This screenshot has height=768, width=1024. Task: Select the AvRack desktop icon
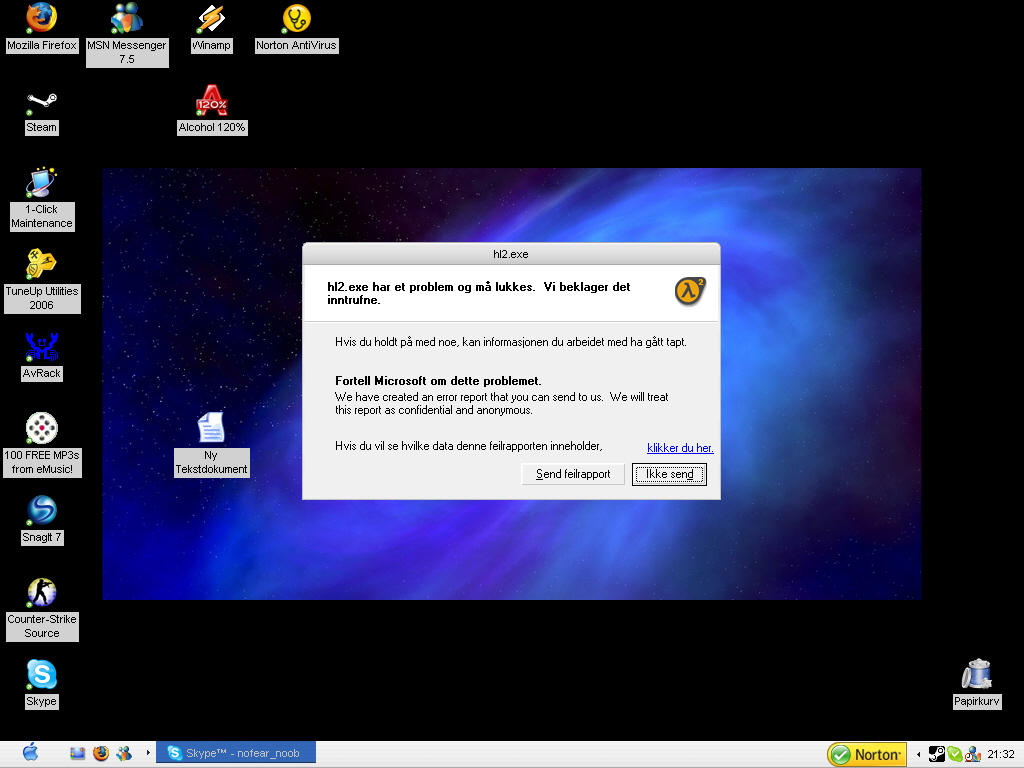[42, 356]
